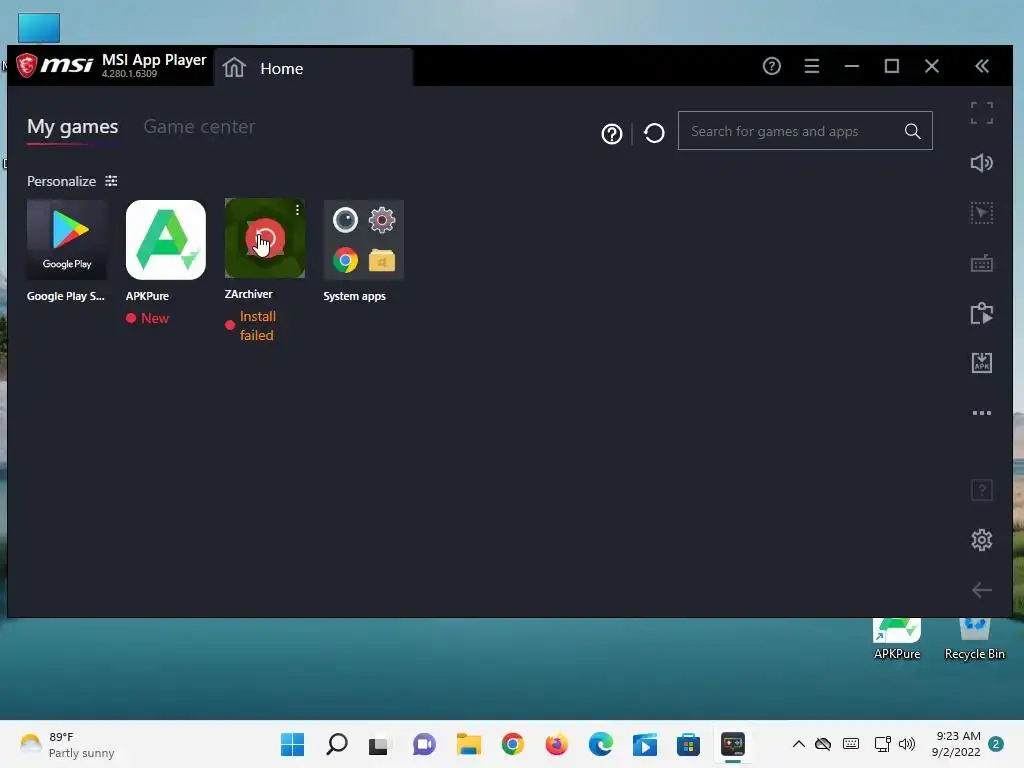Open the multi-instance copy icon
Image resolution: width=1024 pixels, height=768 pixels.
[982, 313]
